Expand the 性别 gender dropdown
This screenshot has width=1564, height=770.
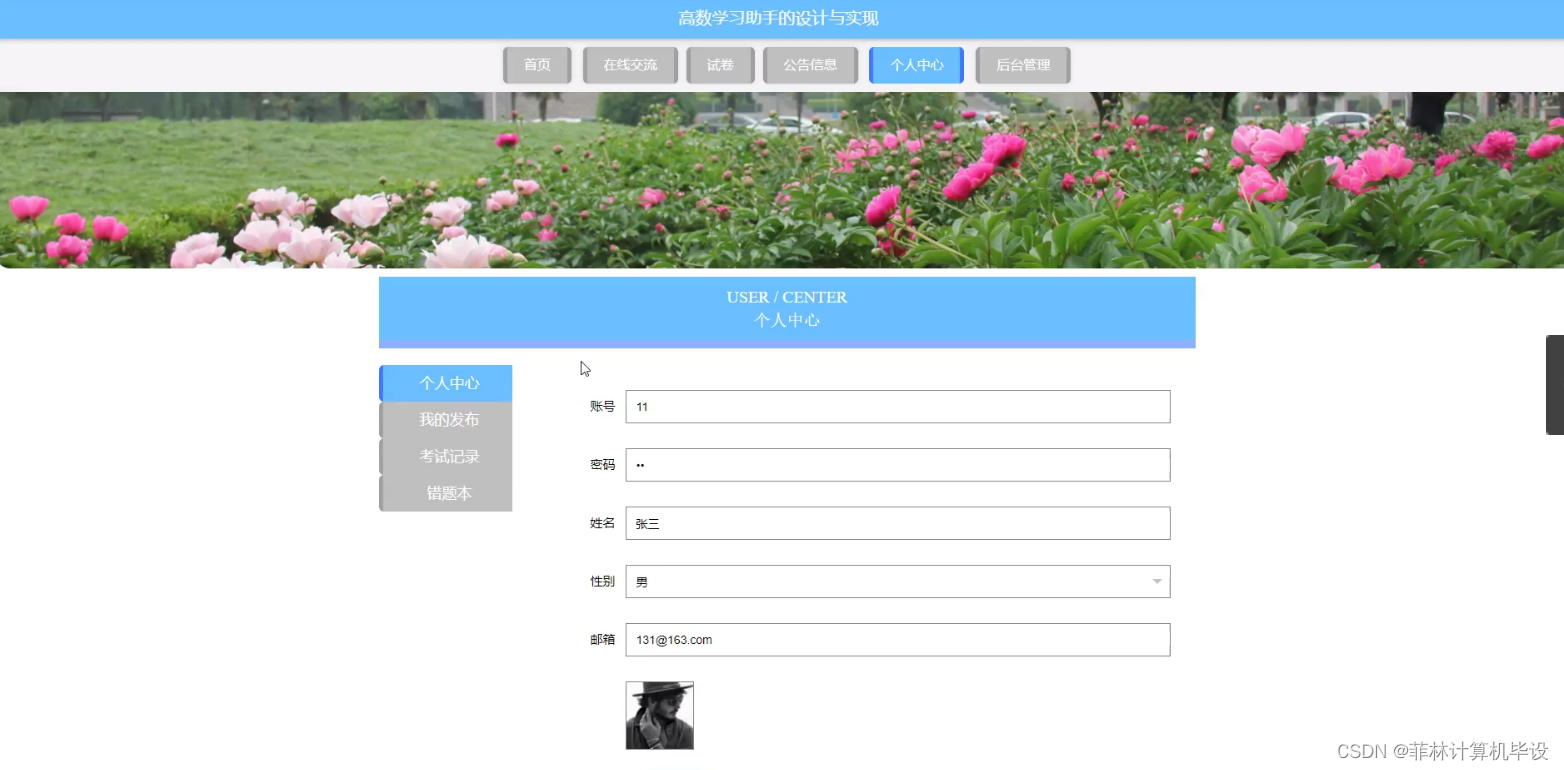point(1156,581)
